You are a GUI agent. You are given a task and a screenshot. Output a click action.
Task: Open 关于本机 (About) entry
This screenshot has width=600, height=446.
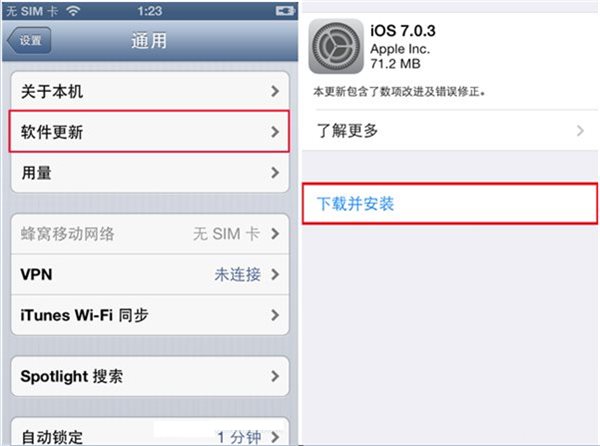(150, 91)
